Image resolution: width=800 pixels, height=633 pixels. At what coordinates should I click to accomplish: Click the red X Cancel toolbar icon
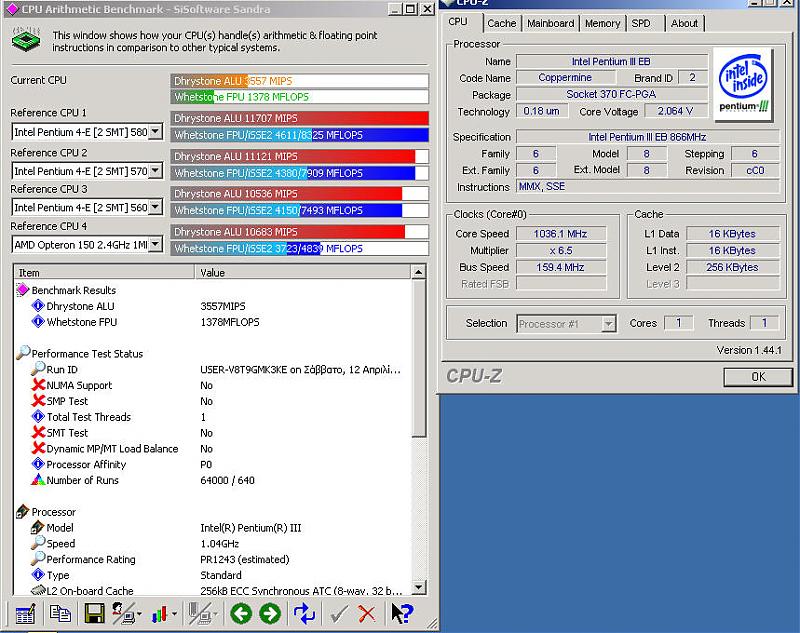pyautogui.click(x=366, y=614)
